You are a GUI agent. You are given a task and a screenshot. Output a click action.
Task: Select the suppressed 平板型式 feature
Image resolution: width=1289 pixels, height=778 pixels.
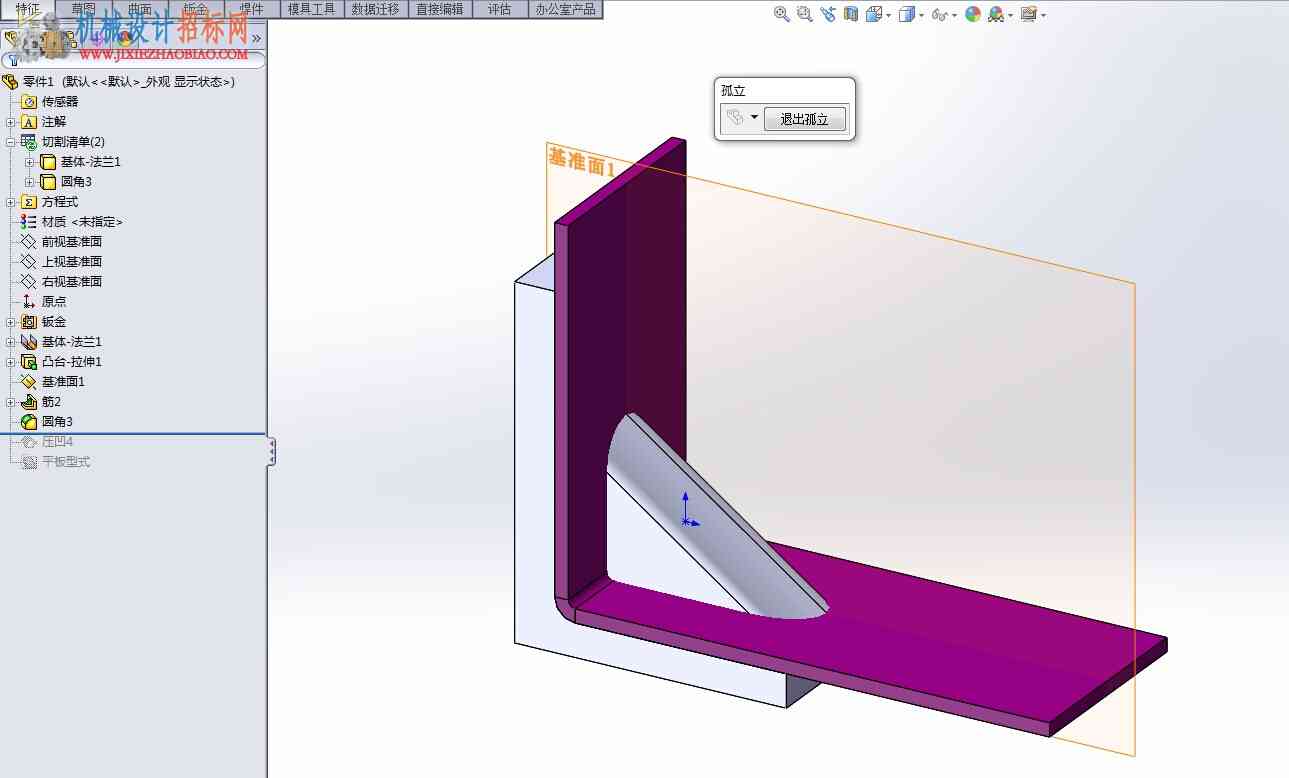[55, 462]
